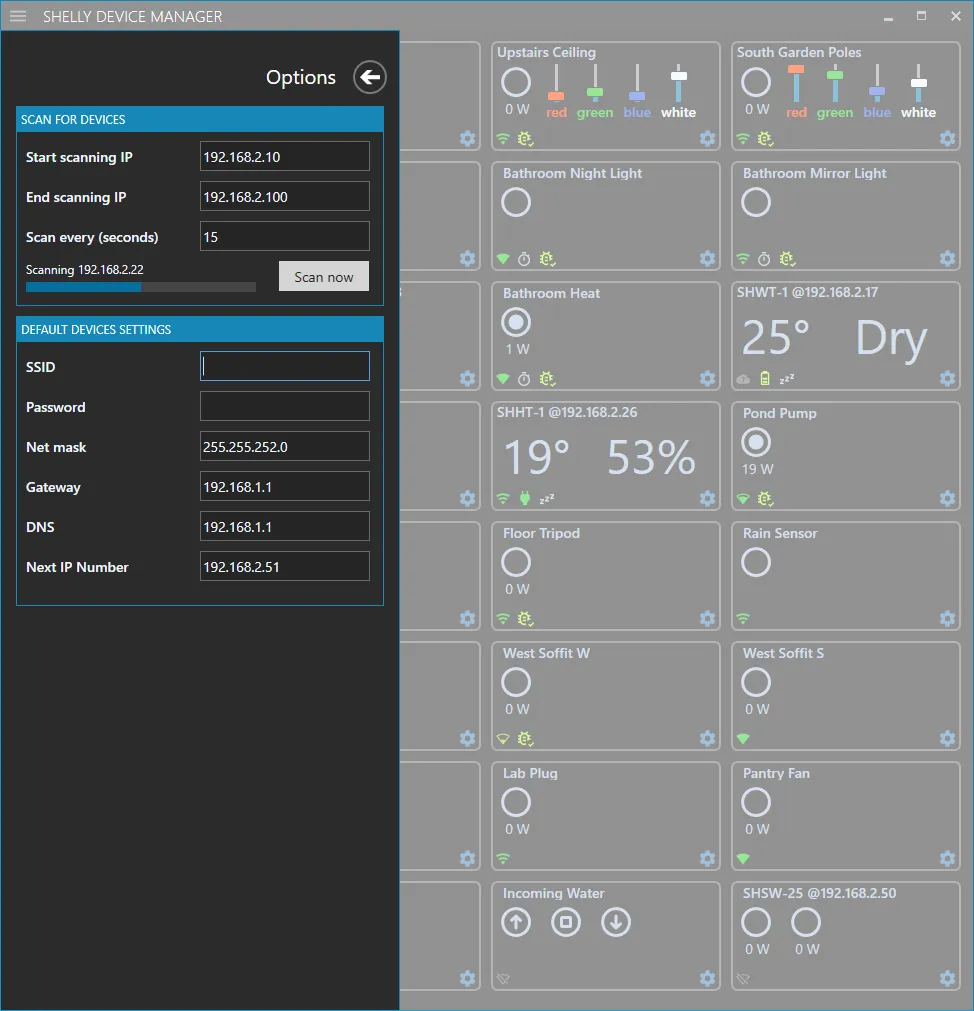Viewport: 974px width, 1011px height.
Task: Adjust South Garden Poles green slider
Action: click(835, 75)
